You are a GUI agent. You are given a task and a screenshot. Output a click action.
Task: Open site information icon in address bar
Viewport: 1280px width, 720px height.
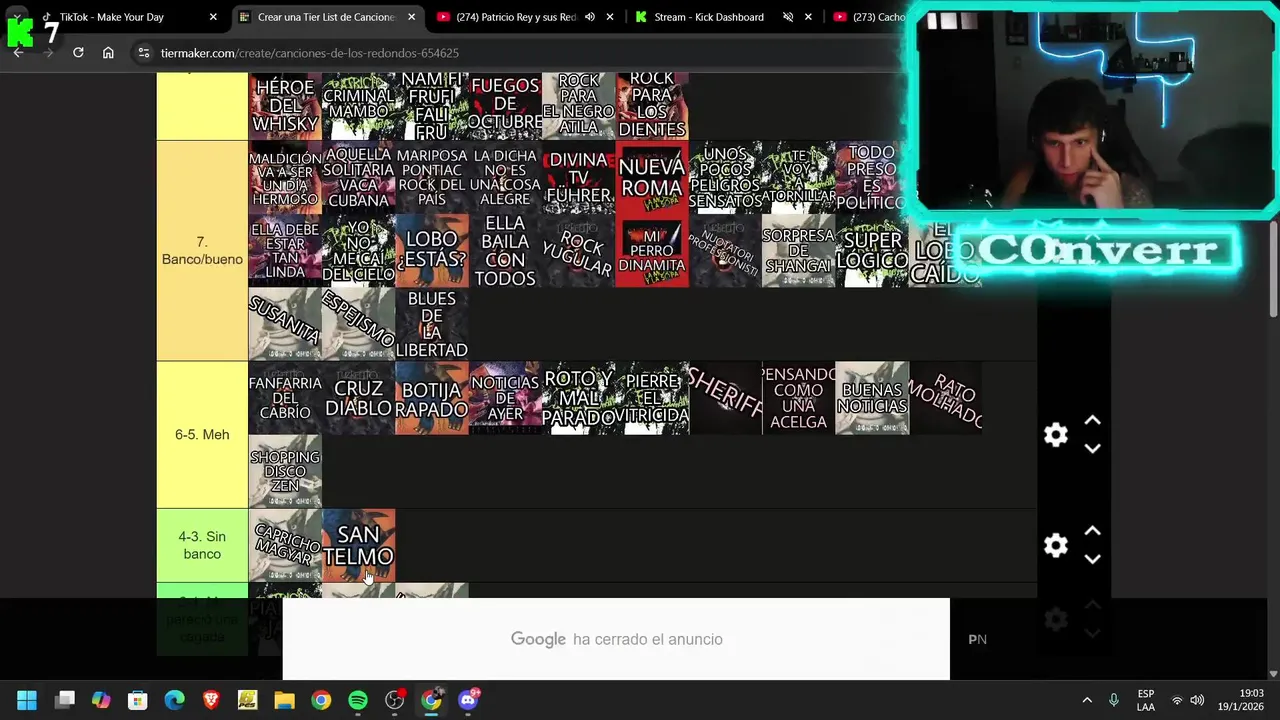[x=143, y=53]
